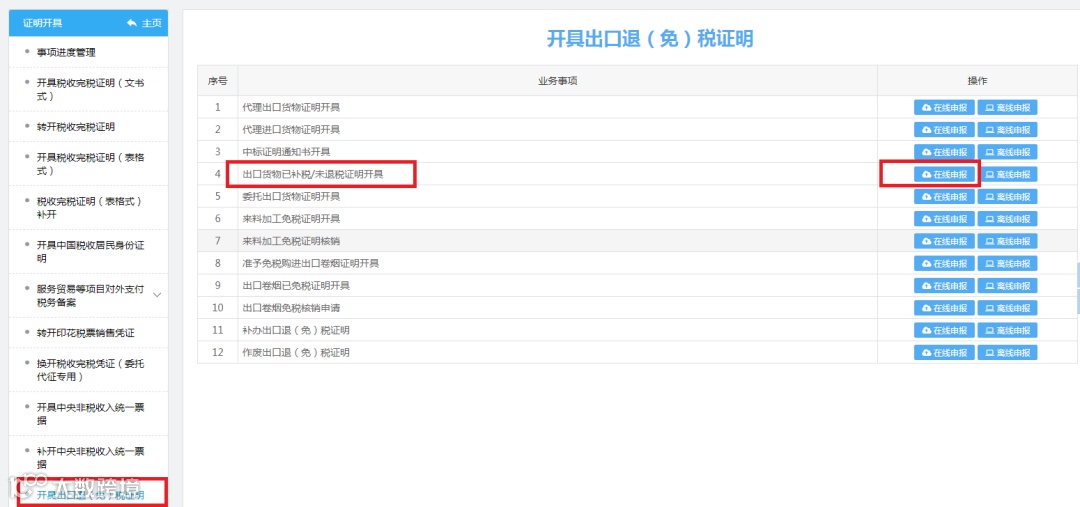The height and width of the screenshot is (507, 1080).
Task: Click 离线申报 for 代理进口货物证明开具
Action: (x=1007, y=130)
